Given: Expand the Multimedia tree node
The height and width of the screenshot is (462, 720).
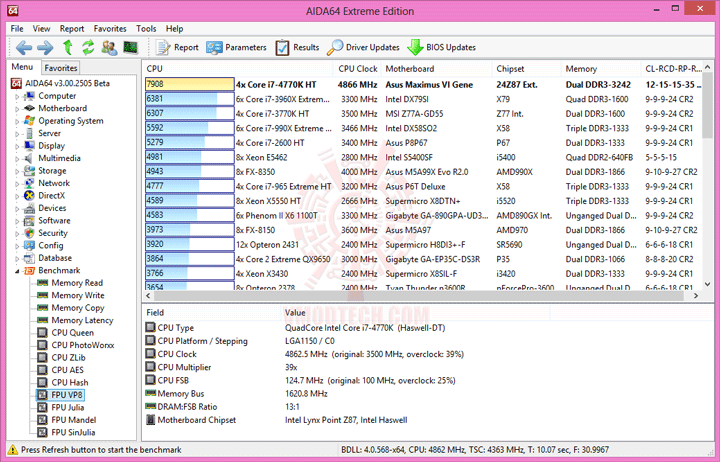Looking at the screenshot, I should (17, 158).
